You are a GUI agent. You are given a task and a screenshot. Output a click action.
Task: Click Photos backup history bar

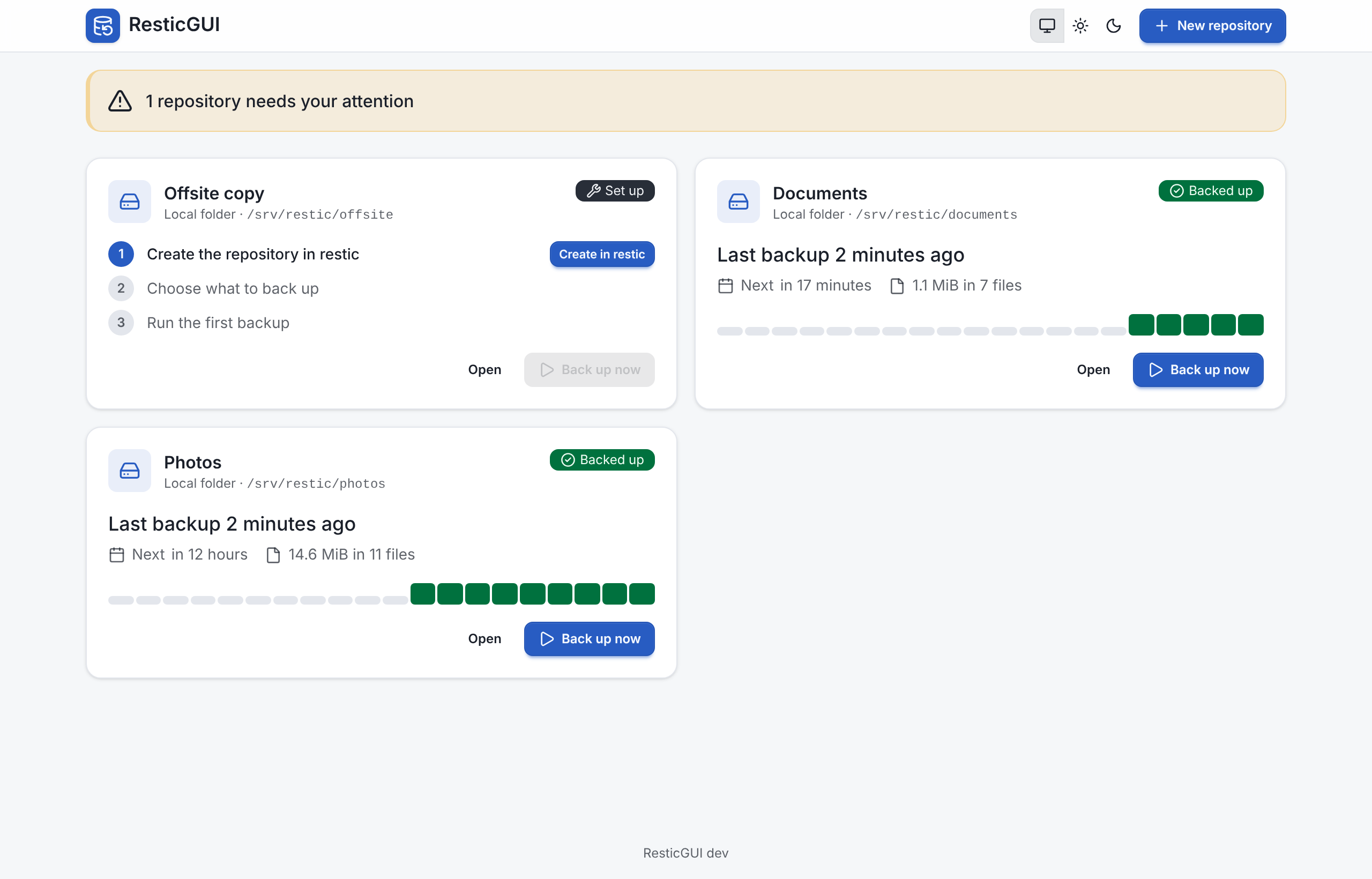[381, 594]
